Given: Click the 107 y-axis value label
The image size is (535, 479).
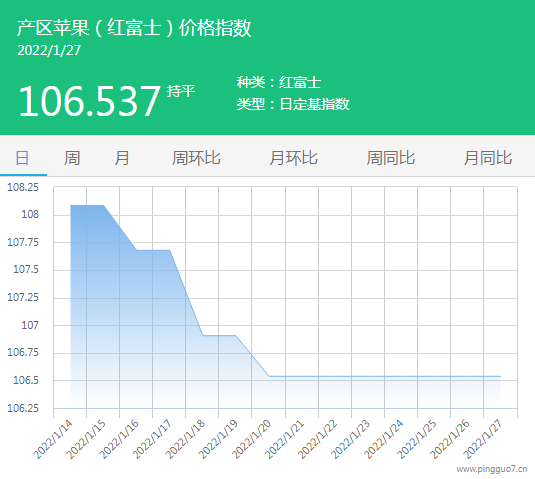Looking at the screenshot, I should click(x=30, y=325).
